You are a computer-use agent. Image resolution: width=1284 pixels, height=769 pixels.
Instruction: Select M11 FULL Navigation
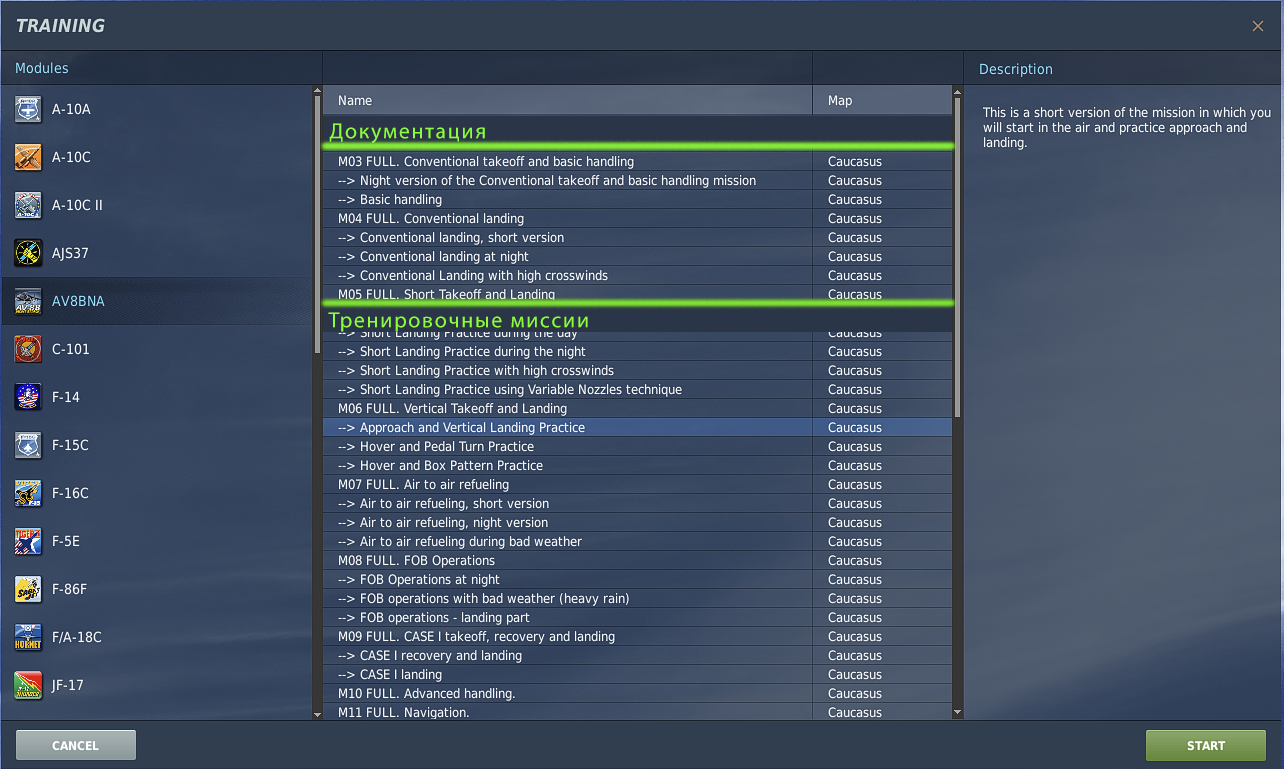[x=638, y=711]
